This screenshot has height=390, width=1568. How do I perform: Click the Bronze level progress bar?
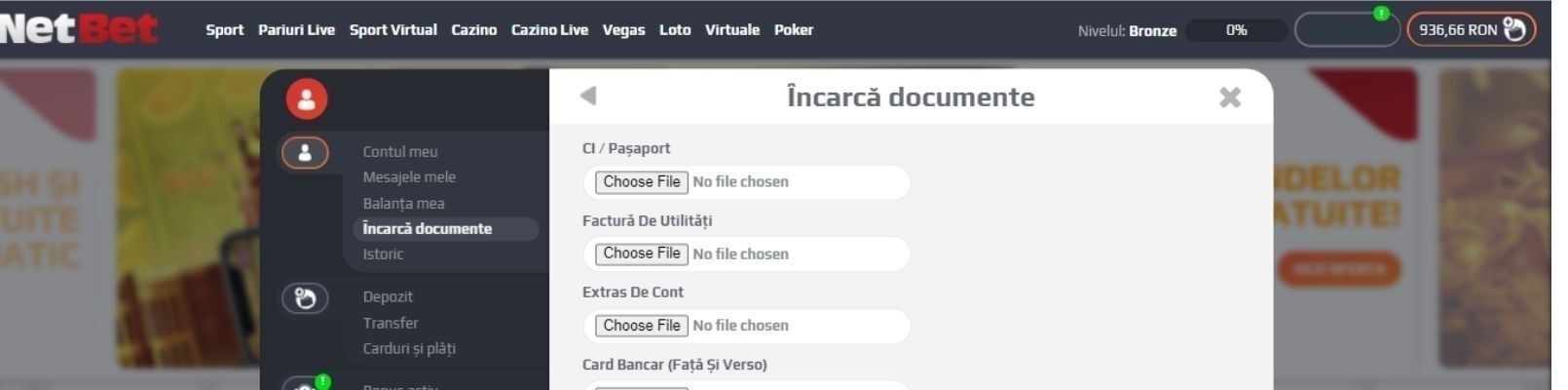click(1237, 30)
